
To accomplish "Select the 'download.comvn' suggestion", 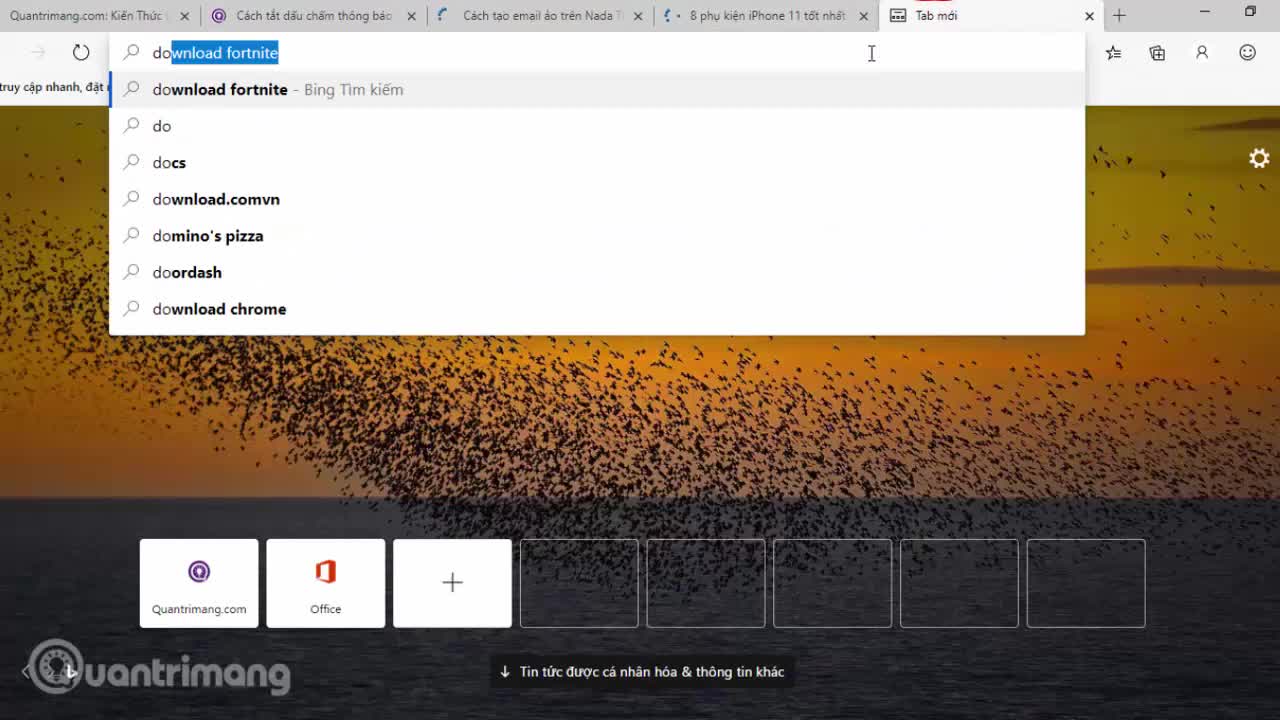I will (x=597, y=199).
